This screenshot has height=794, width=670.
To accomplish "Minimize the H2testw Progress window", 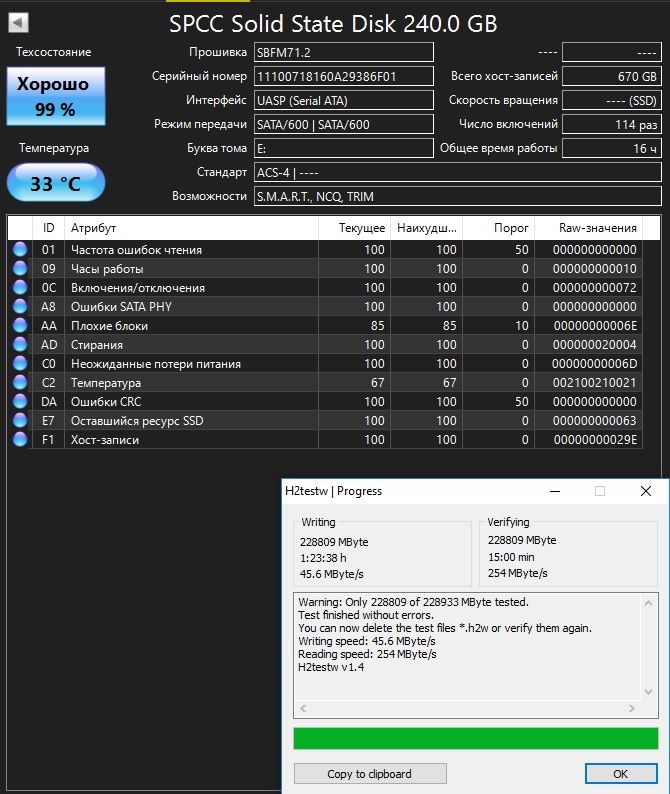I will click(x=555, y=491).
